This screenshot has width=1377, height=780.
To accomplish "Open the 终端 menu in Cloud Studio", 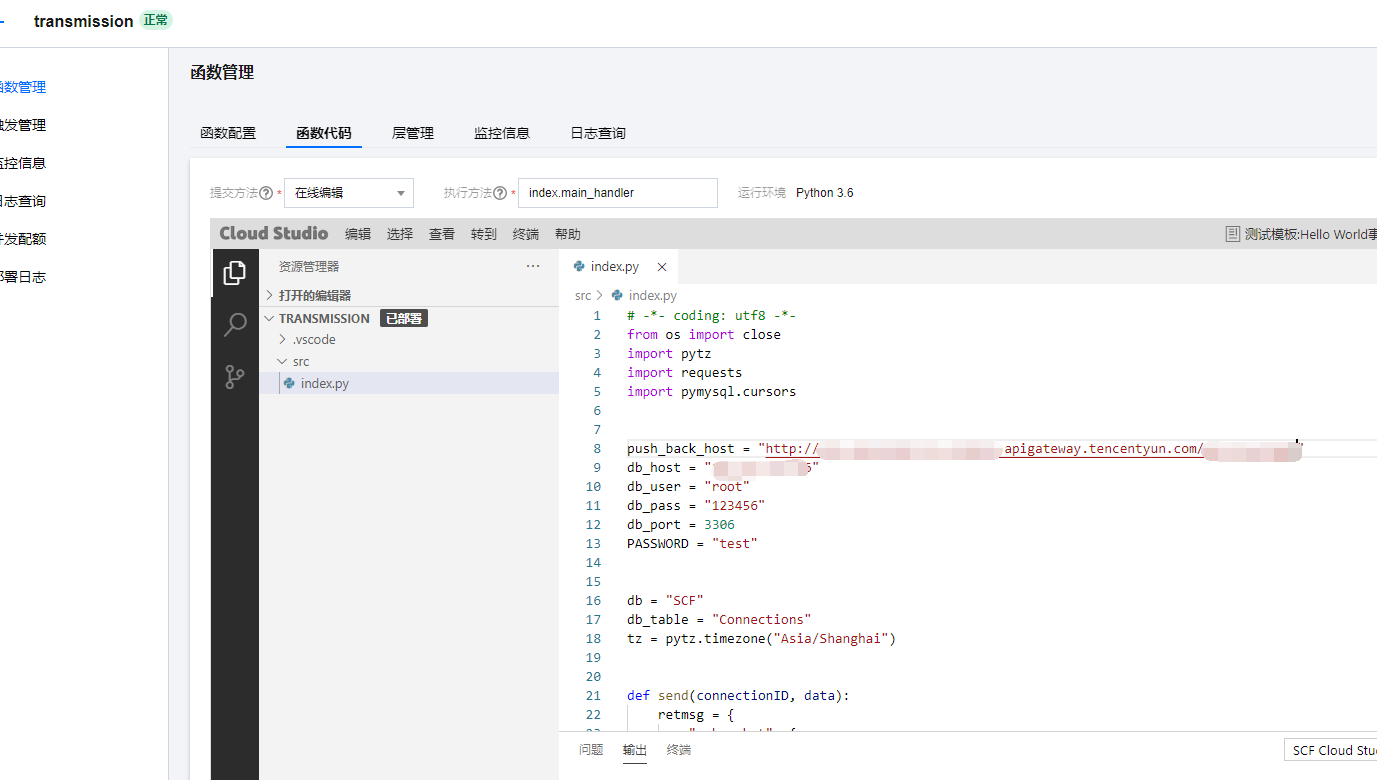I will point(526,234).
